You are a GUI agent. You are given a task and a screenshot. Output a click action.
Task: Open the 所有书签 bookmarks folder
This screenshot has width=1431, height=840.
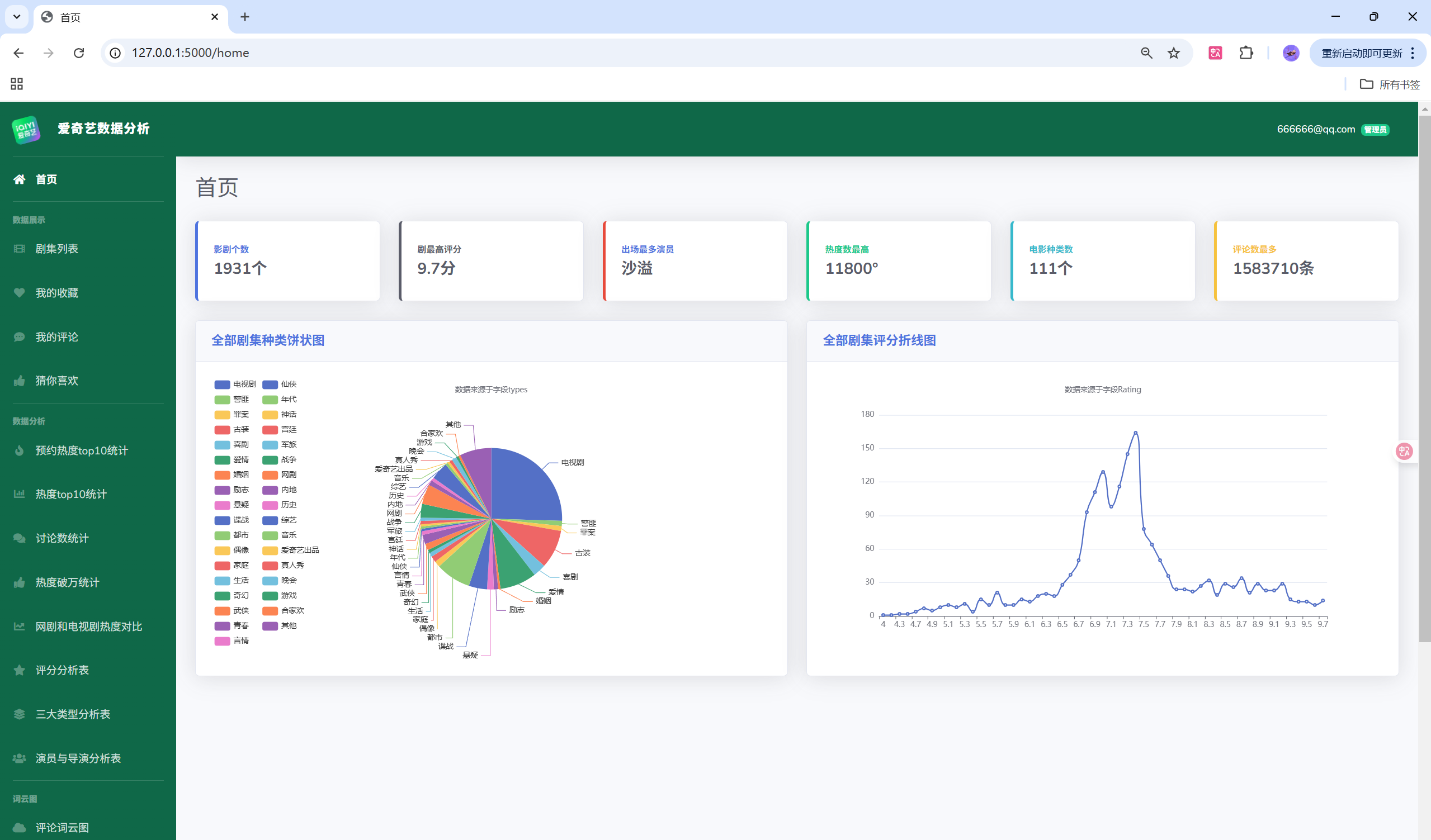(x=1390, y=84)
